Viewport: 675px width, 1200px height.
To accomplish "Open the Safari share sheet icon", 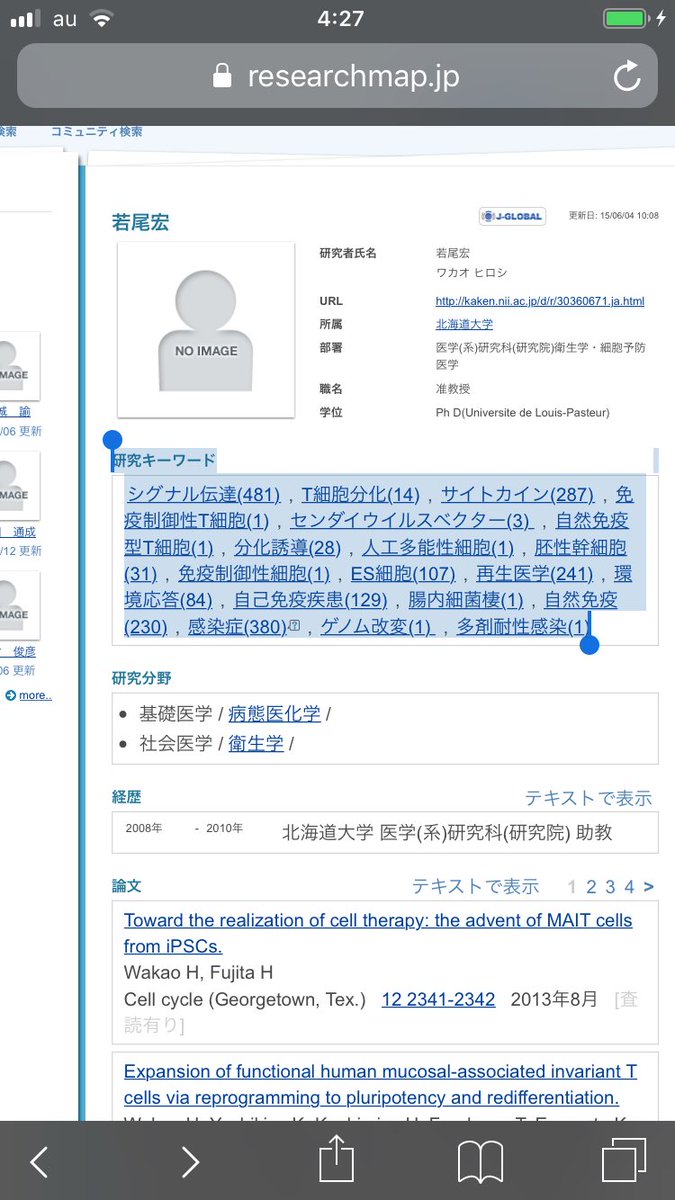I will [x=337, y=1159].
